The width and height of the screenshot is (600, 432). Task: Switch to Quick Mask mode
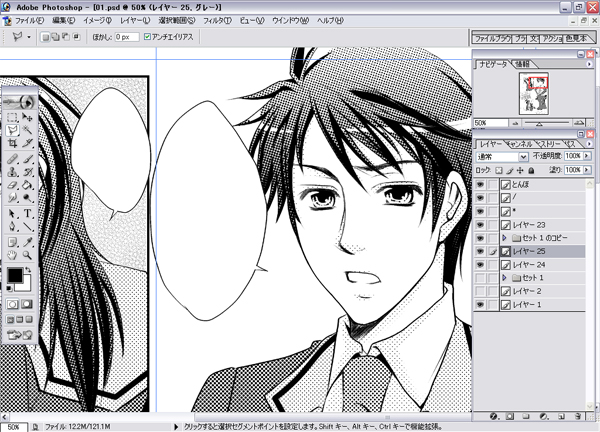27,304
